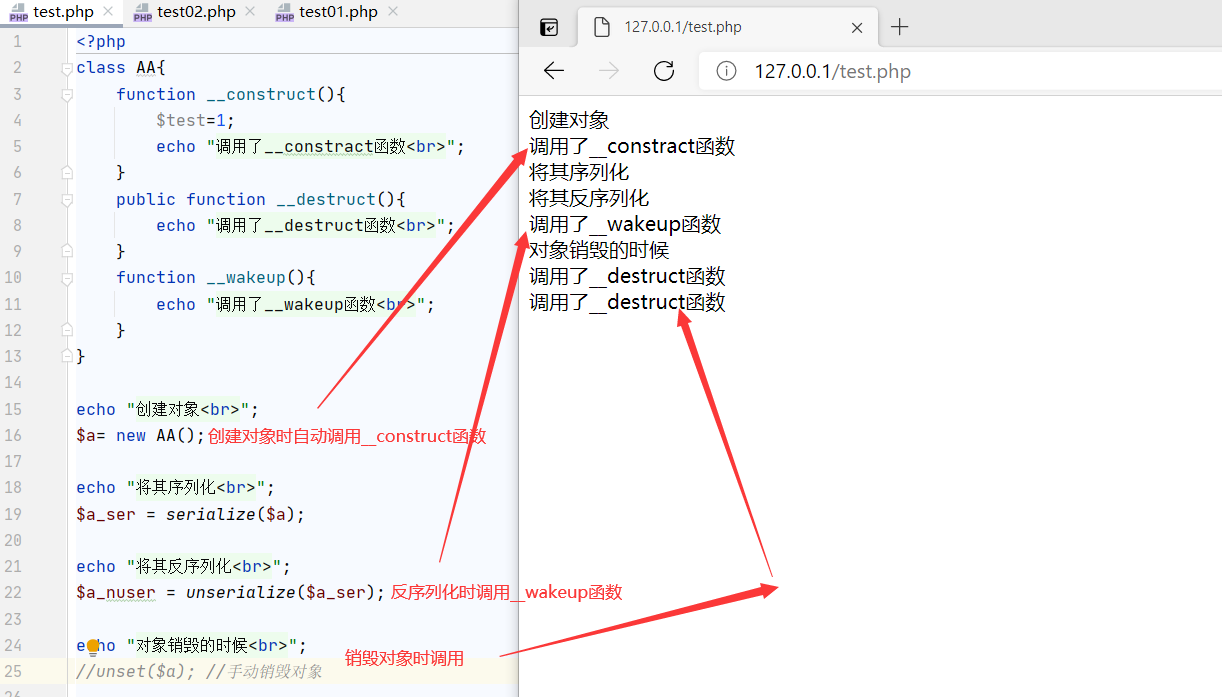1222x697 pixels.
Task: Select the test.php editor tab
Action: [62, 12]
